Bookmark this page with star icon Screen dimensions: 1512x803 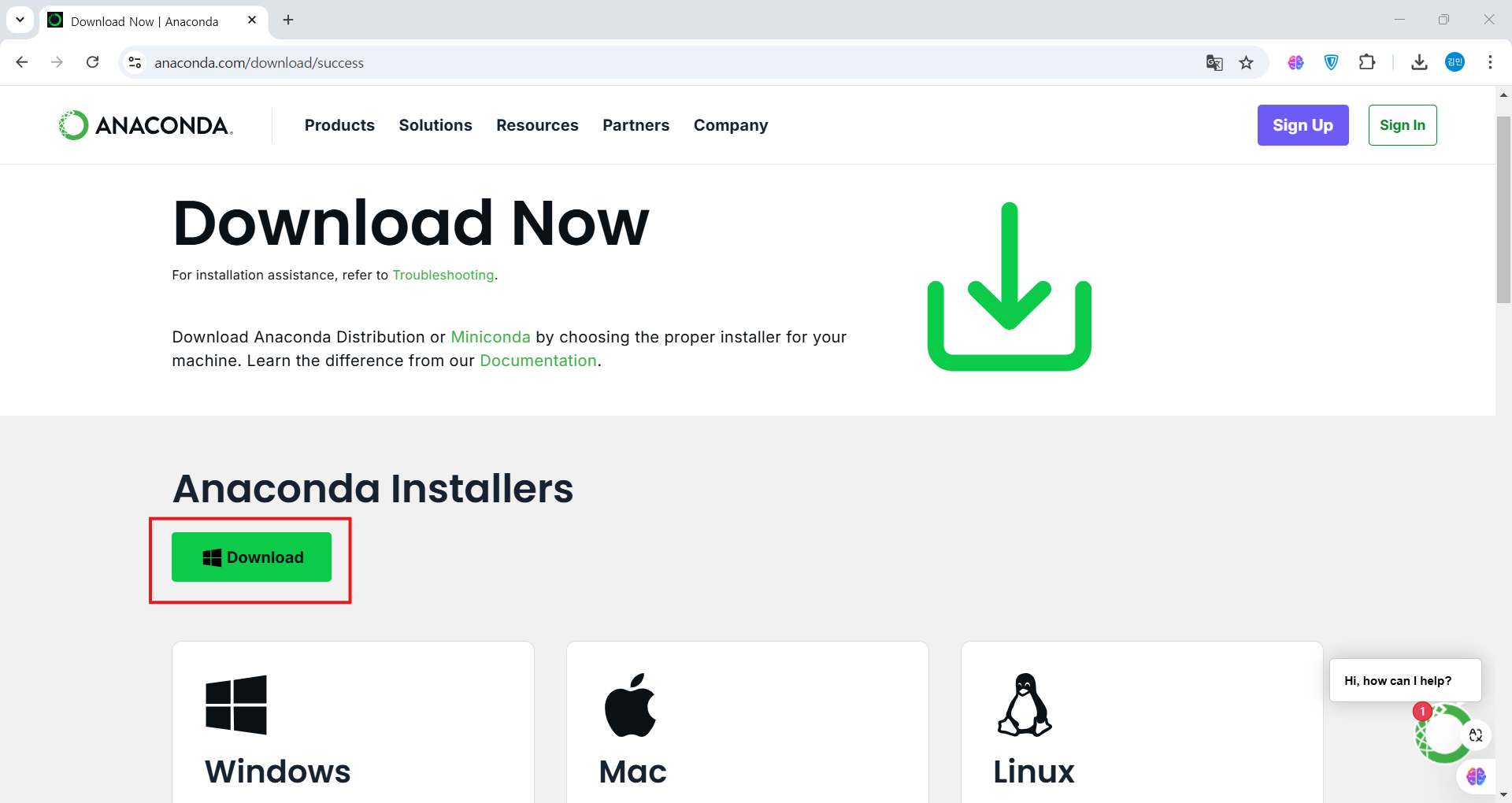click(1246, 62)
